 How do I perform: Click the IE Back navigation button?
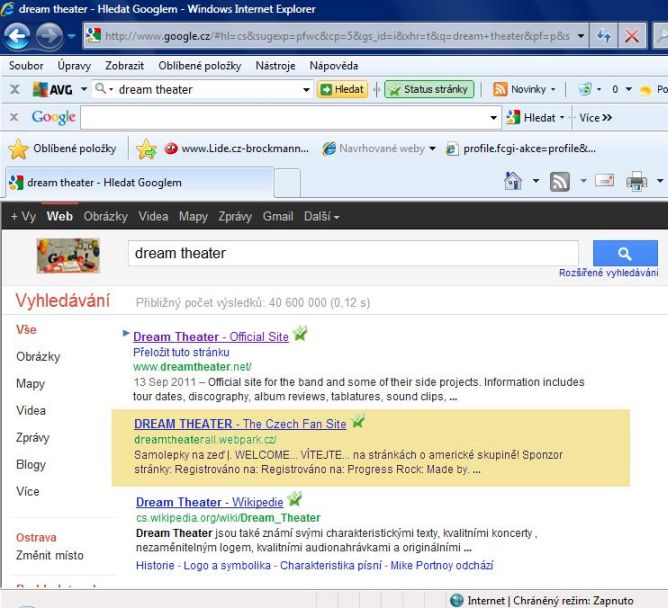coord(17,37)
